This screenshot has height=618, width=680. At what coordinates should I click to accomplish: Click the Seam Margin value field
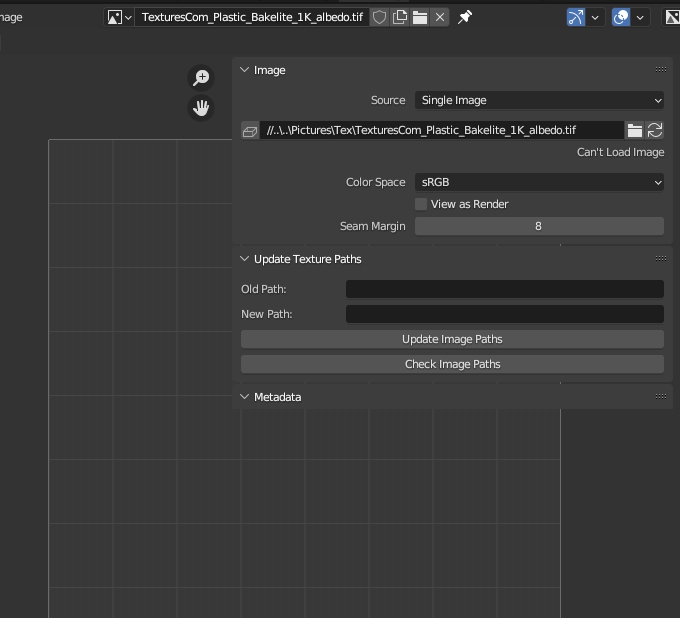click(539, 226)
